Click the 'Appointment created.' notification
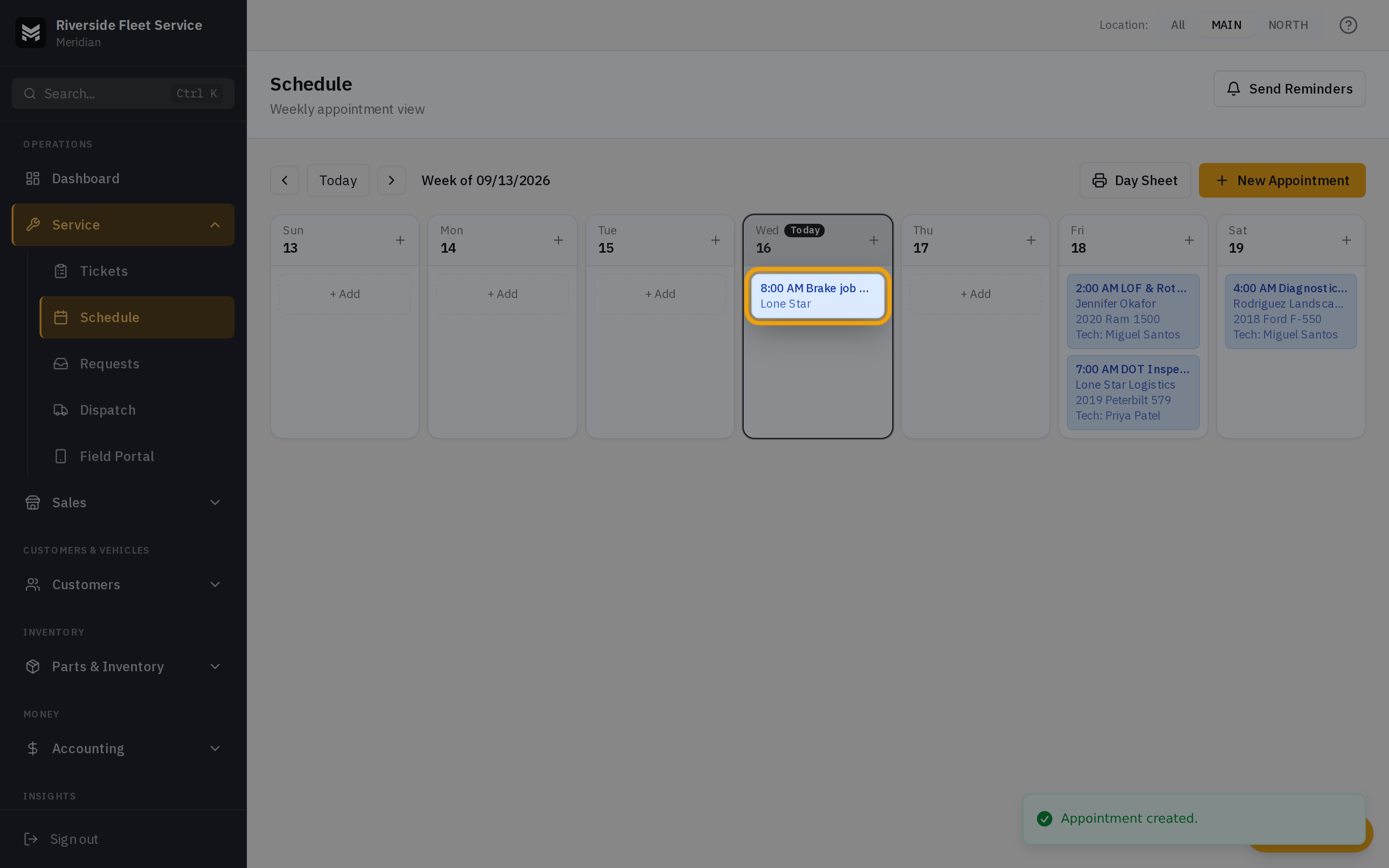This screenshot has height=868, width=1389. (x=1193, y=819)
